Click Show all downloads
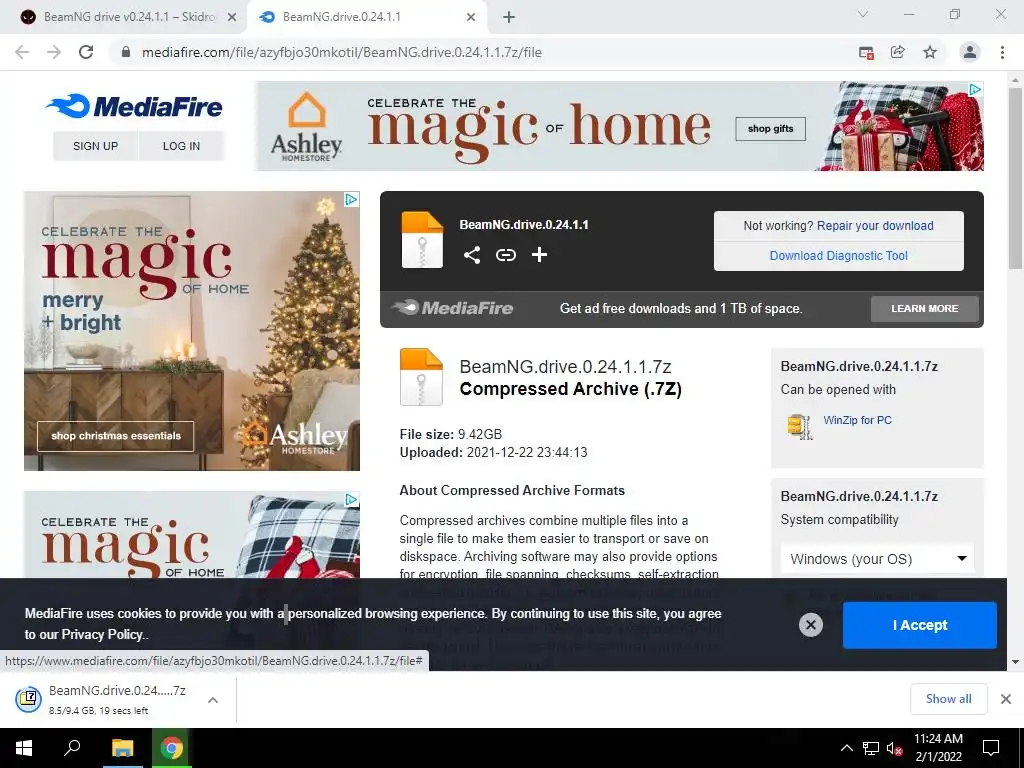 948,699
